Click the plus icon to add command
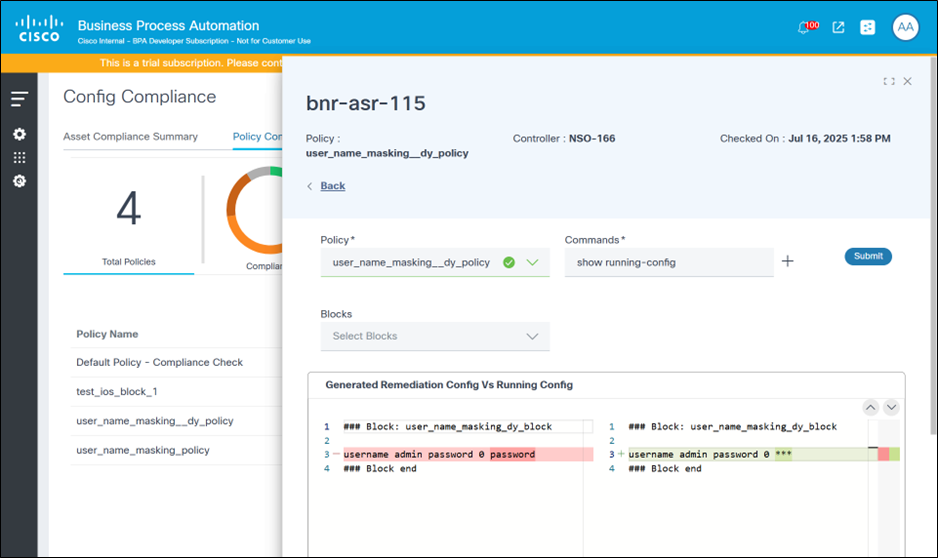 [x=787, y=261]
